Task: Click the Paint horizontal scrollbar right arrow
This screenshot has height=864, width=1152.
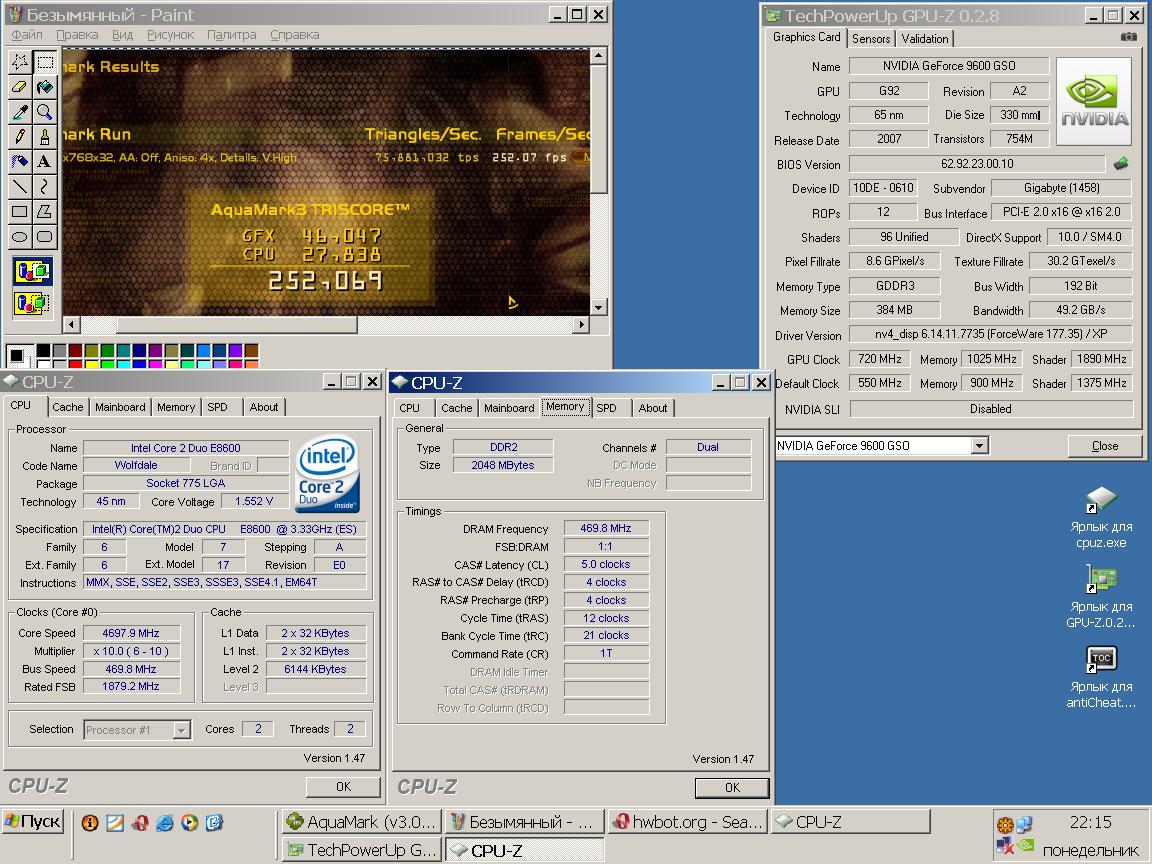Action: coord(581,324)
